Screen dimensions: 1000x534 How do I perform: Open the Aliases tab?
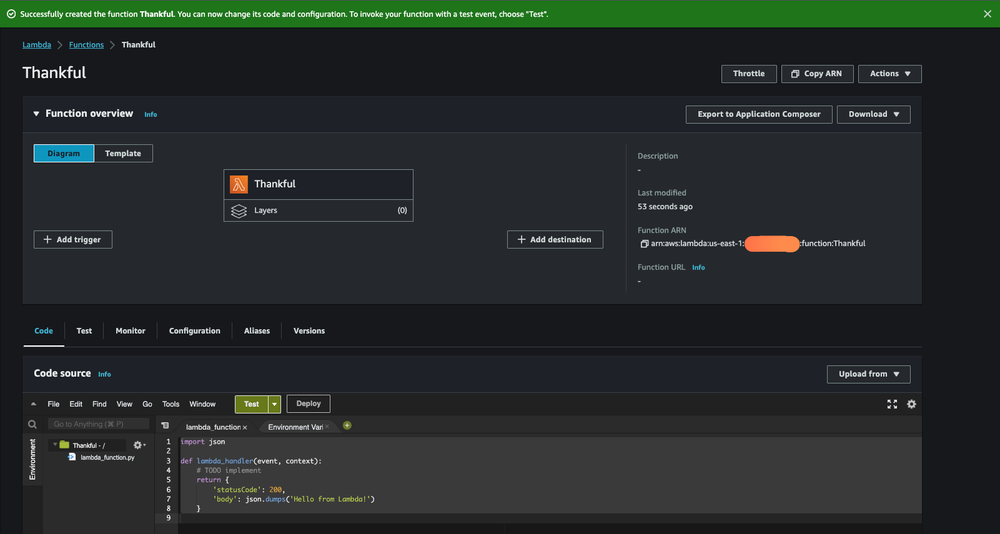tap(257, 330)
